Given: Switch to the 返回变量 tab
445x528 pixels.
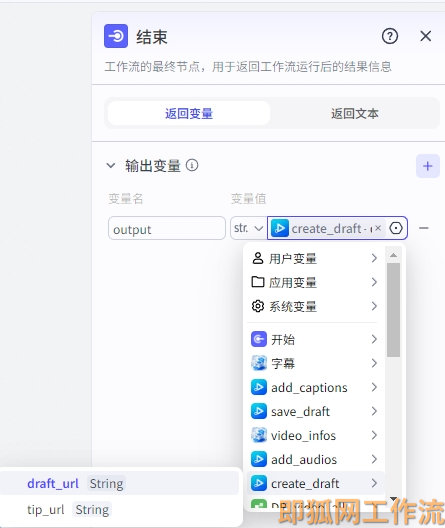Looking at the screenshot, I should (x=189, y=113).
